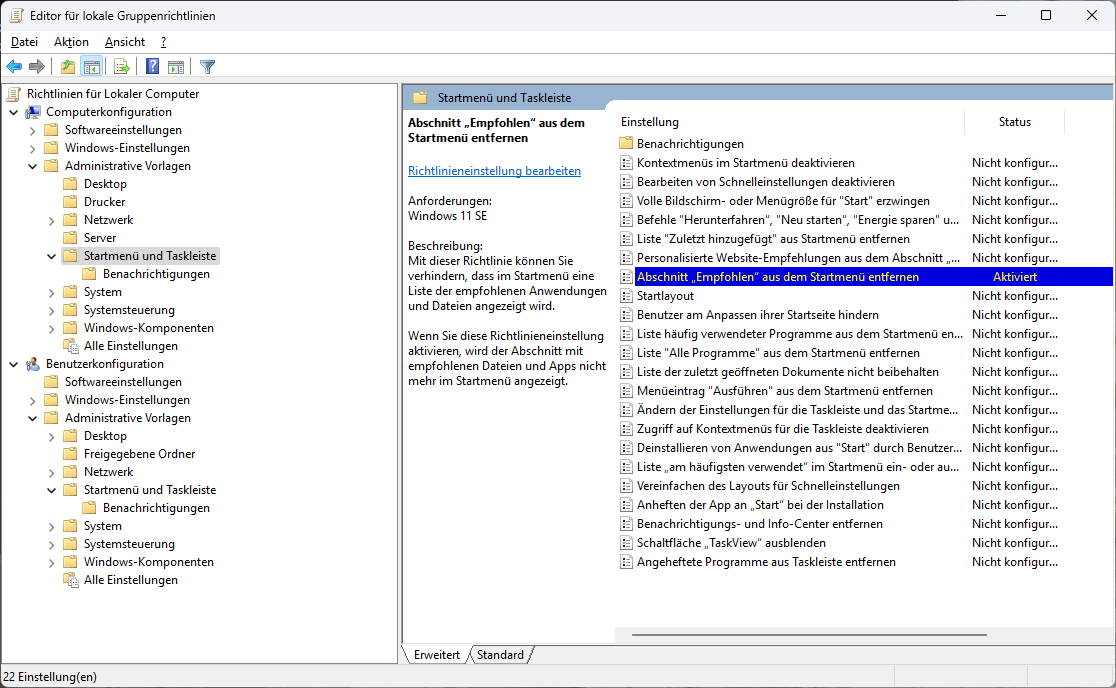Select 'Benutzer am Anpassen ihrer Startseite hindern'

pyautogui.click(x=757, y=315)
